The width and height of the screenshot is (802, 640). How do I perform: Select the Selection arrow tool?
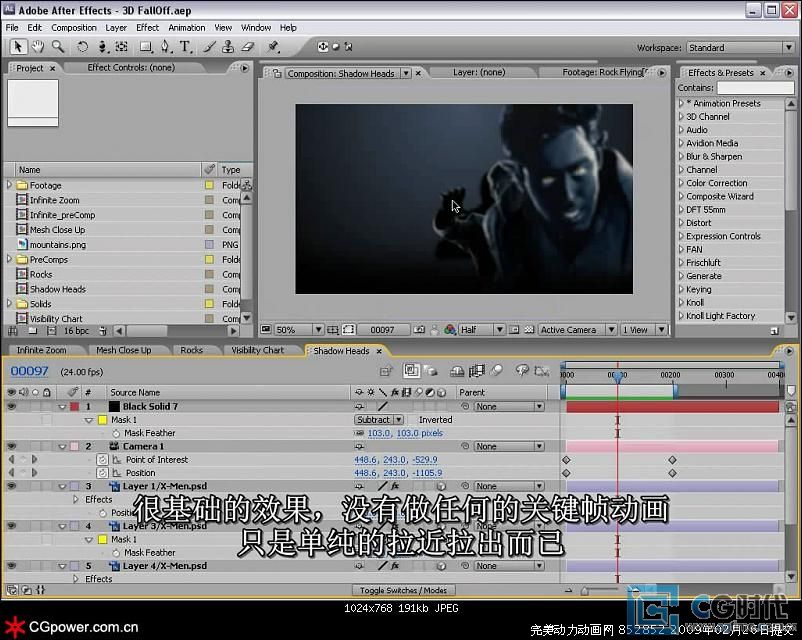[x=17, y=47]
